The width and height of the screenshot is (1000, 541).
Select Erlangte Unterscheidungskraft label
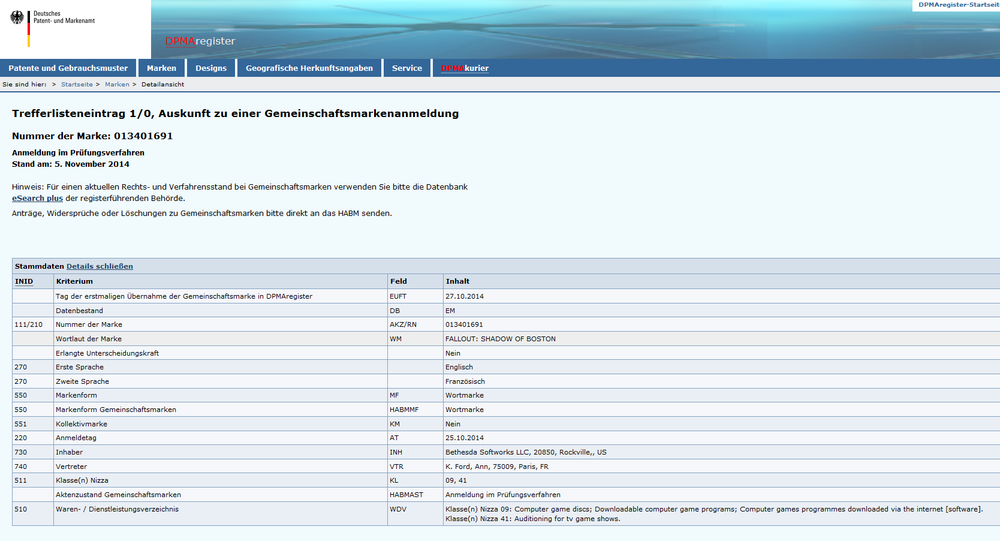coord(107,353)
